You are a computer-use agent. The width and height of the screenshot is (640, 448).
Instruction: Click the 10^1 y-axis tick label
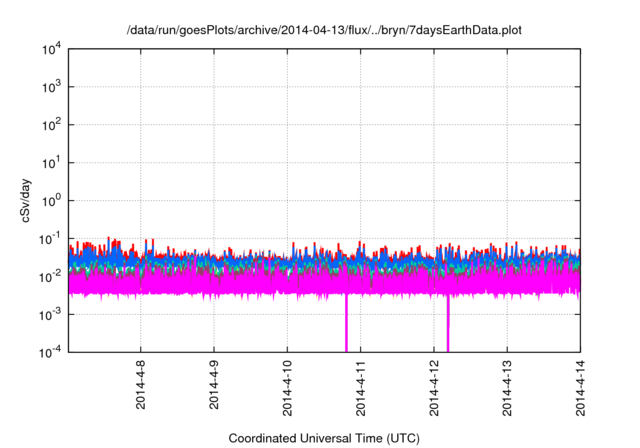click(x=52, y=163)
